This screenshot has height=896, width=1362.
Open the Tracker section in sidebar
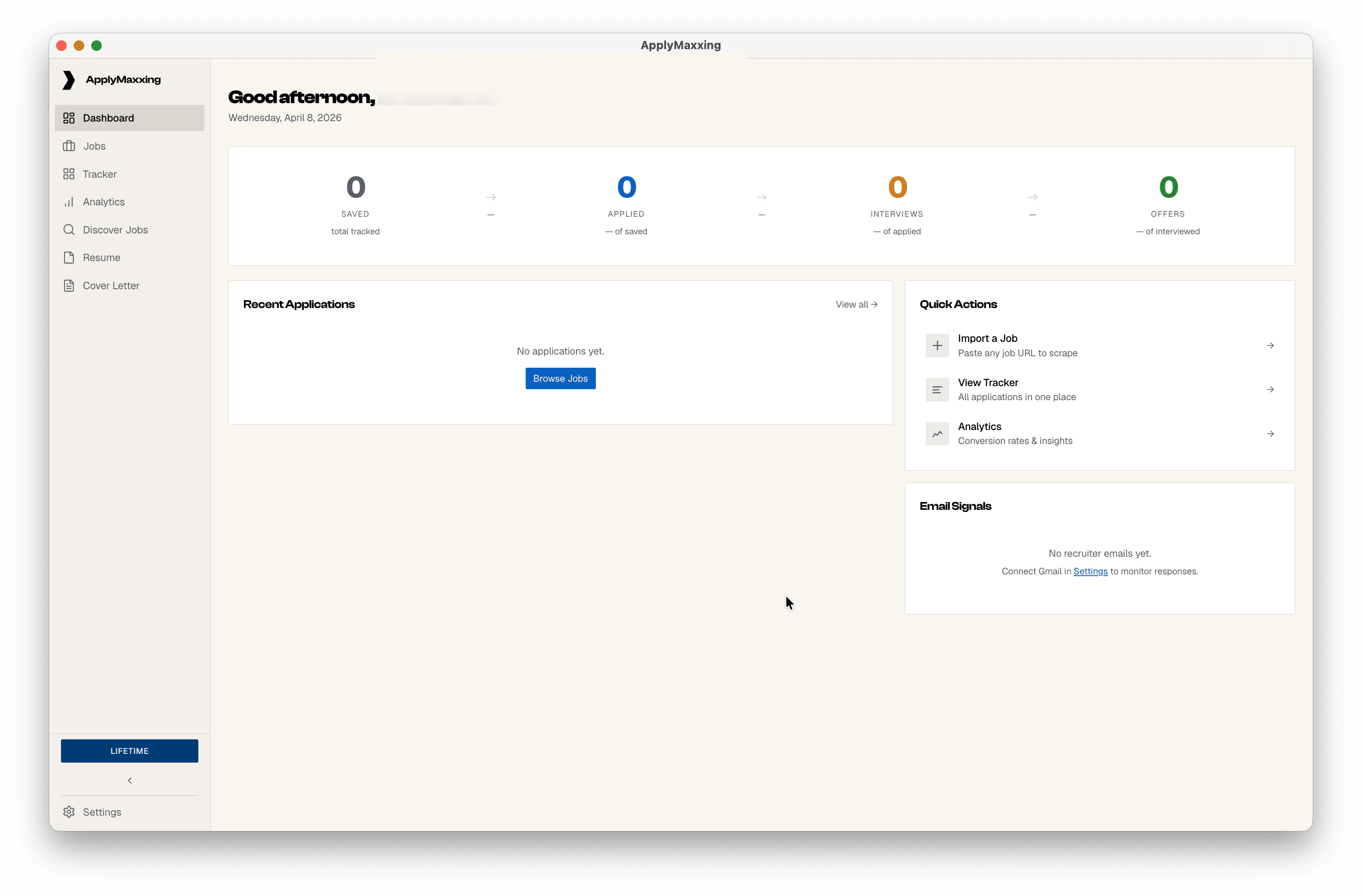tap(129, 174)
